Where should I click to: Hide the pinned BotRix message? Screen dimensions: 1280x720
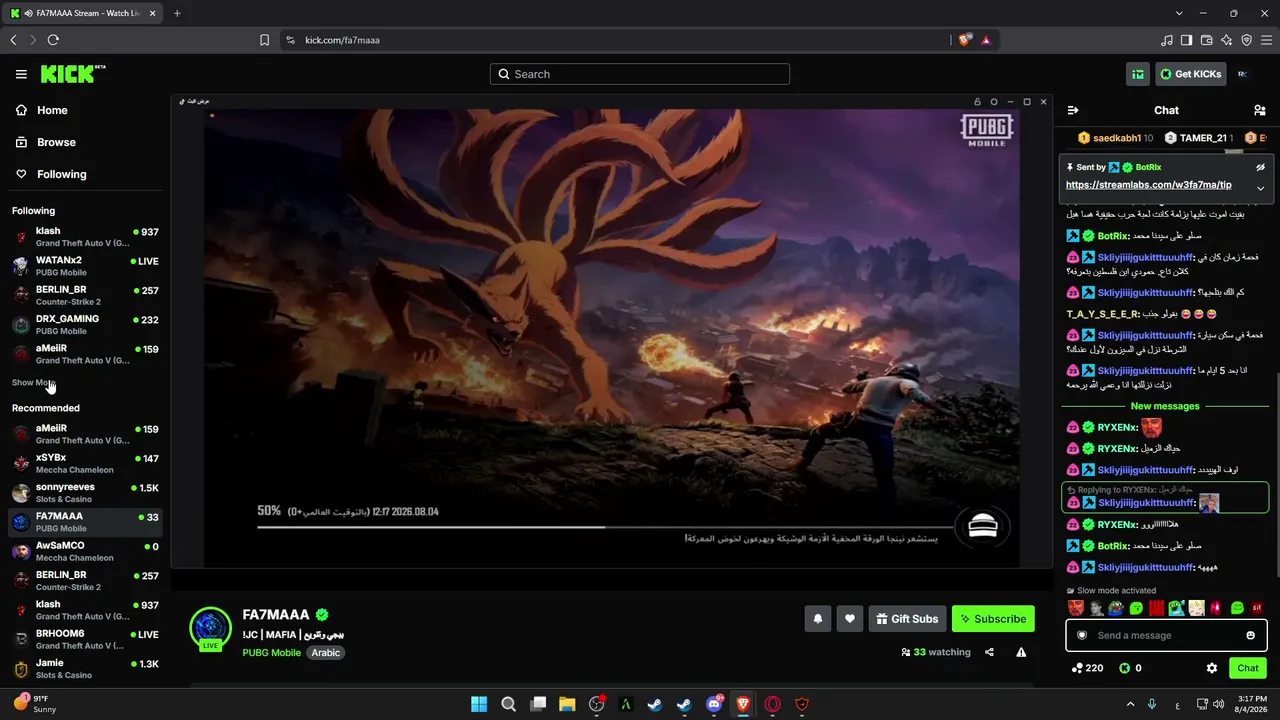[x=1261, y=167]
